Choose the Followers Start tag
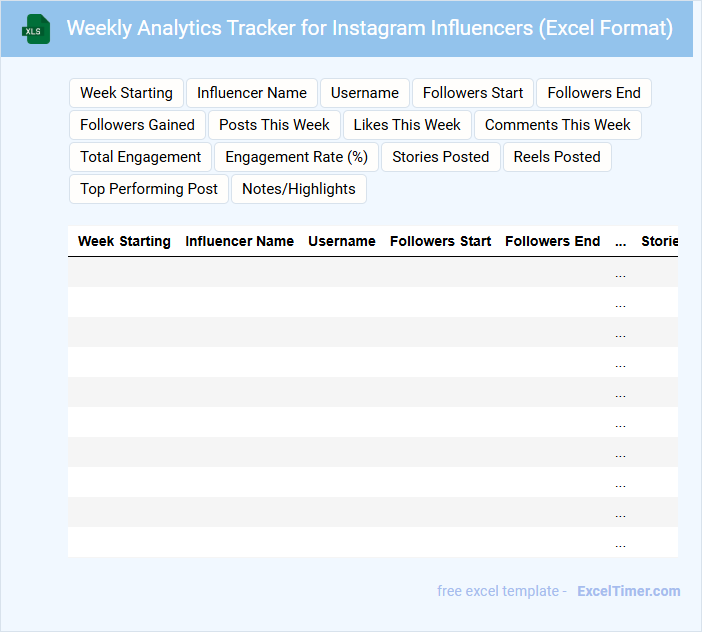702x632 pixels. click(473, 93)
